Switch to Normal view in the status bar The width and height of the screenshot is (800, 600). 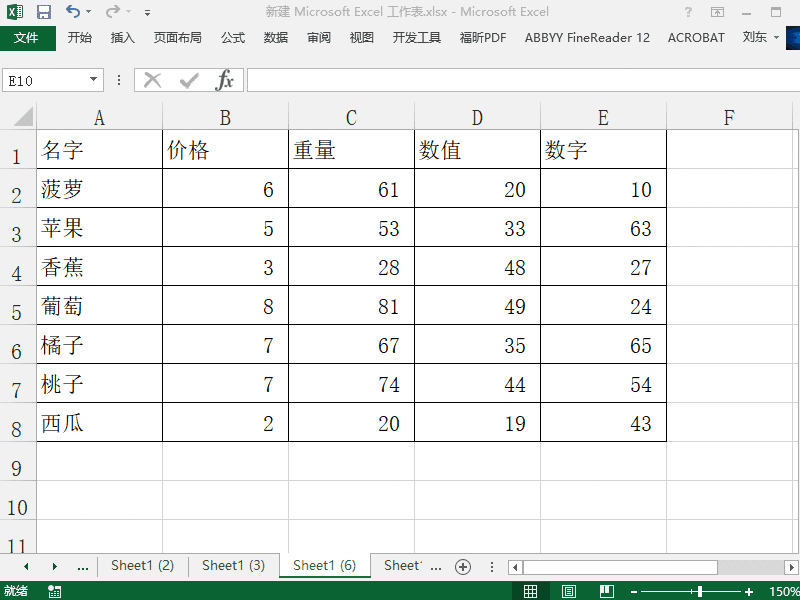533,590
